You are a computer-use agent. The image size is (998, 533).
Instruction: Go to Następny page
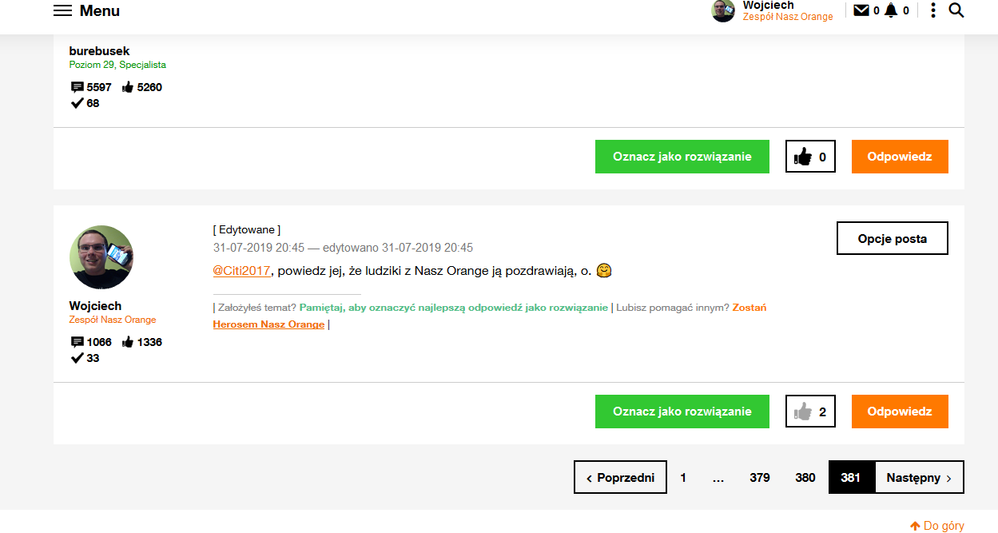click(x=919, y=477)
